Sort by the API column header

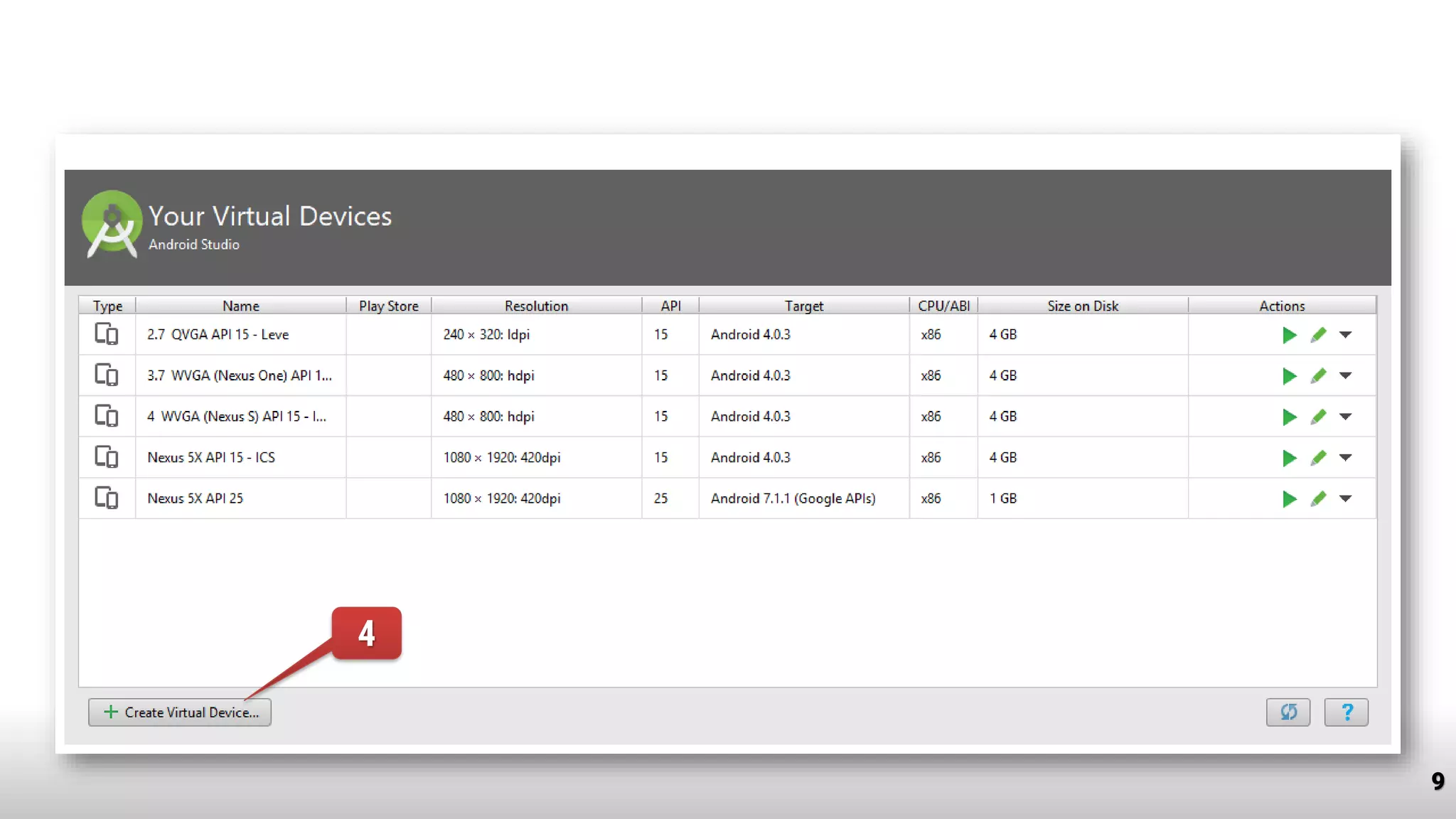pyautogui.click(x=670, y=306)
